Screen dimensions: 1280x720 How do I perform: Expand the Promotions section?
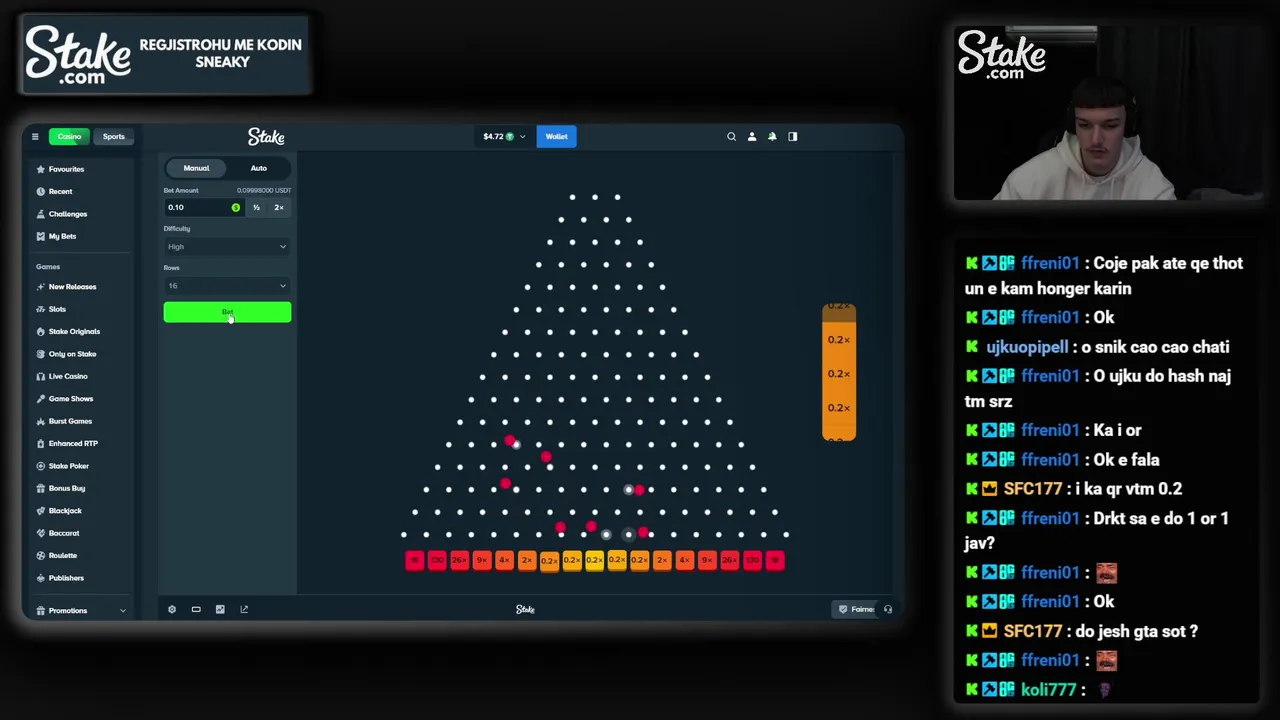tap(80, 610)
